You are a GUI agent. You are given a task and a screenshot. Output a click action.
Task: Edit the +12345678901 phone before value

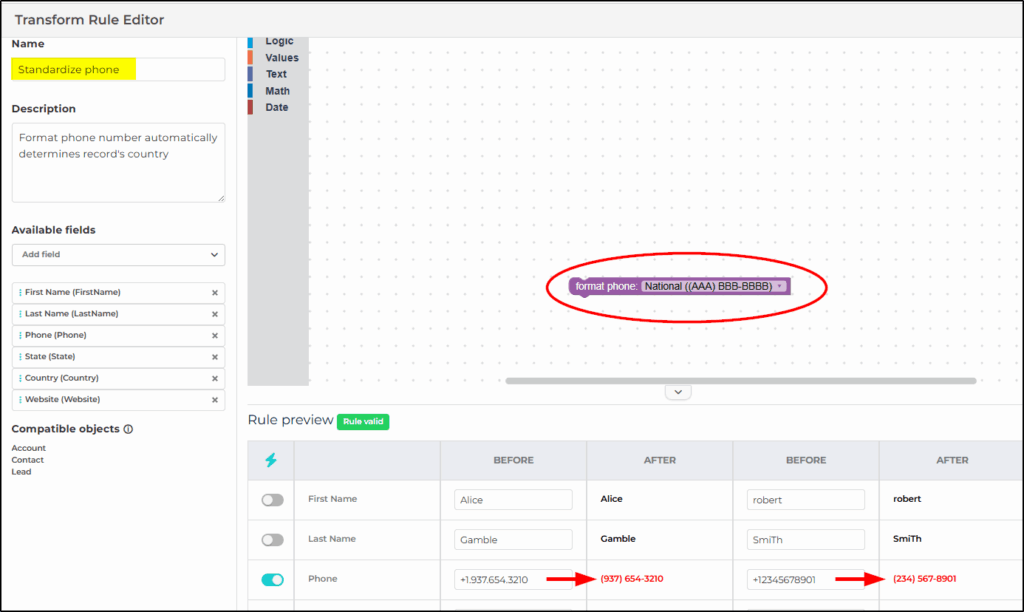[x=806, y=579]
